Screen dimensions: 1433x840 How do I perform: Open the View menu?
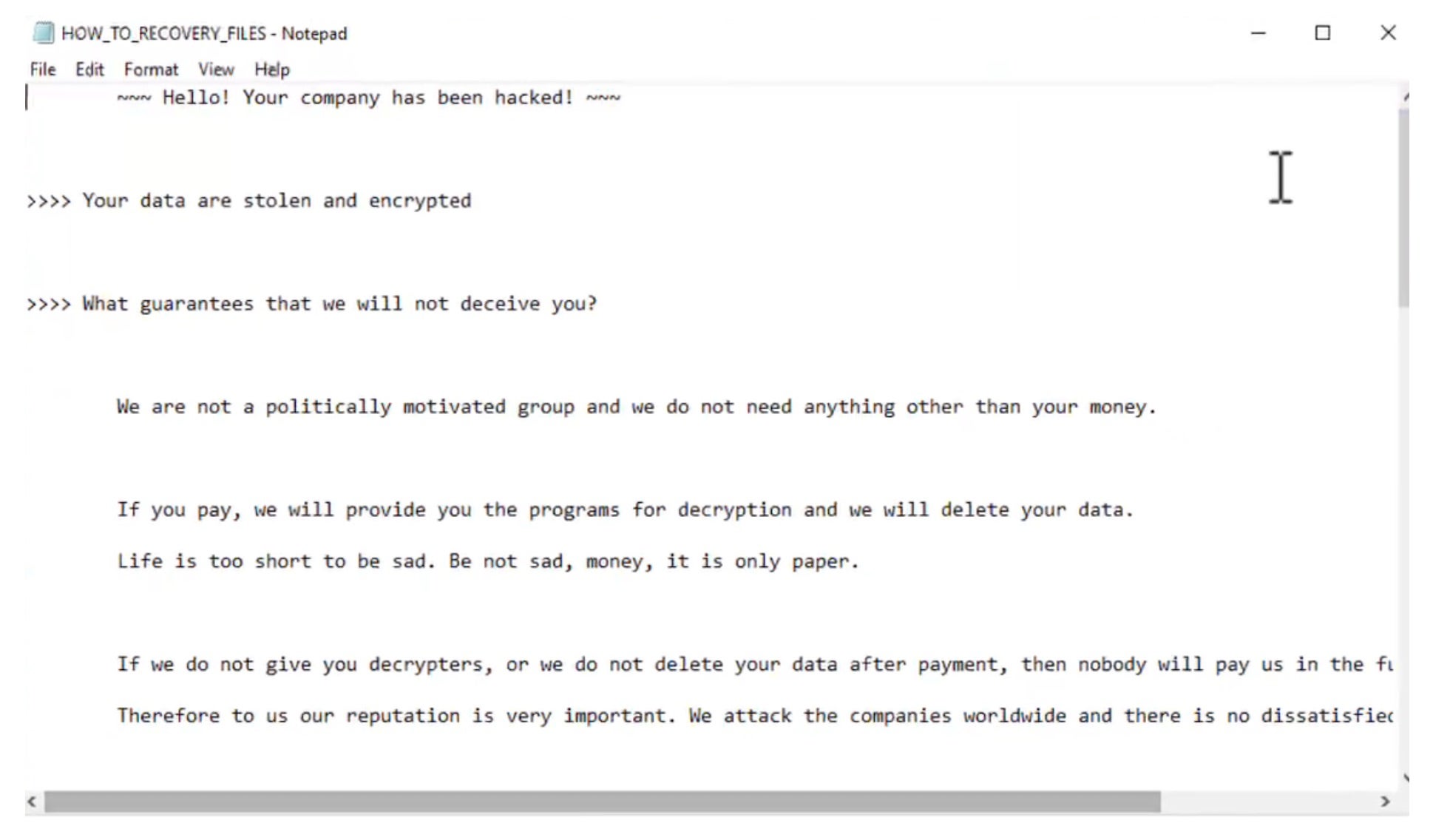tap(216, 70)
